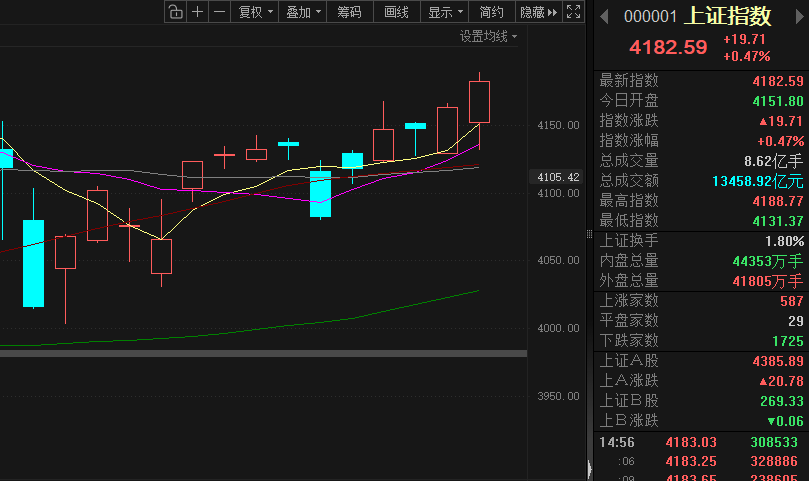Click the dotted grip handle on panel divider
The width and height of the screenshot is (809, 481).
[x=589, y=234]
